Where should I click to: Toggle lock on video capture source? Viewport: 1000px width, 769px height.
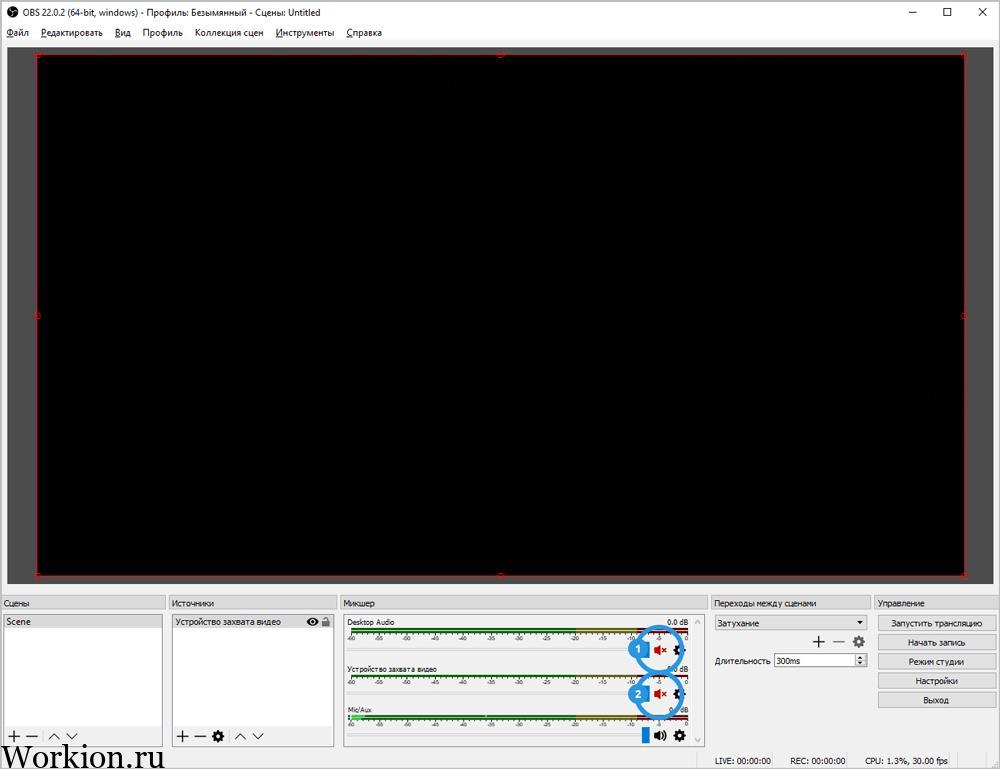pyautogui.click(x=326, y=622)
